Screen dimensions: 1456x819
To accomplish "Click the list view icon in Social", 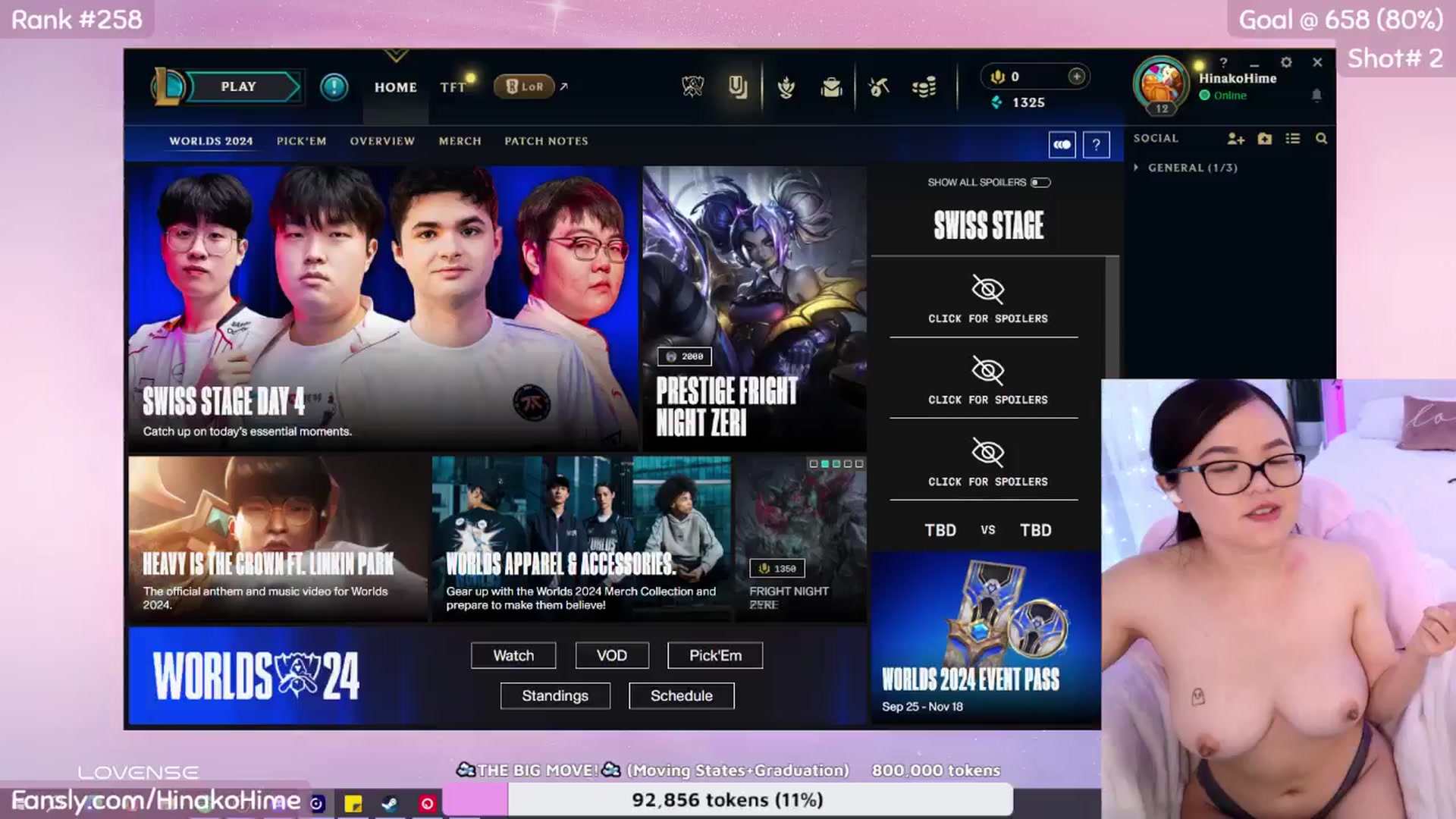I will pyautogui.click(x=1293, y=139).
